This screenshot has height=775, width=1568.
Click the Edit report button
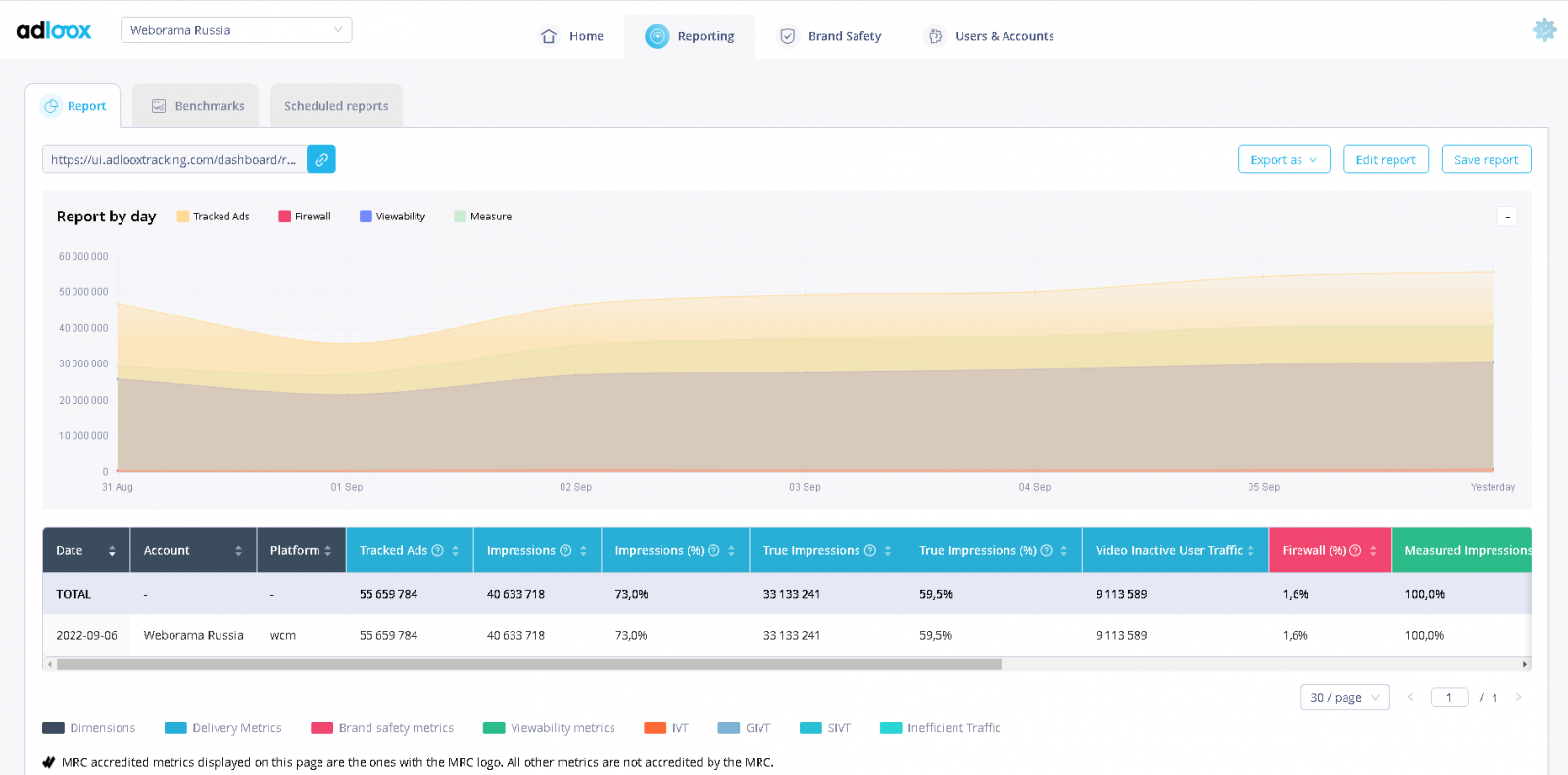1385,160
